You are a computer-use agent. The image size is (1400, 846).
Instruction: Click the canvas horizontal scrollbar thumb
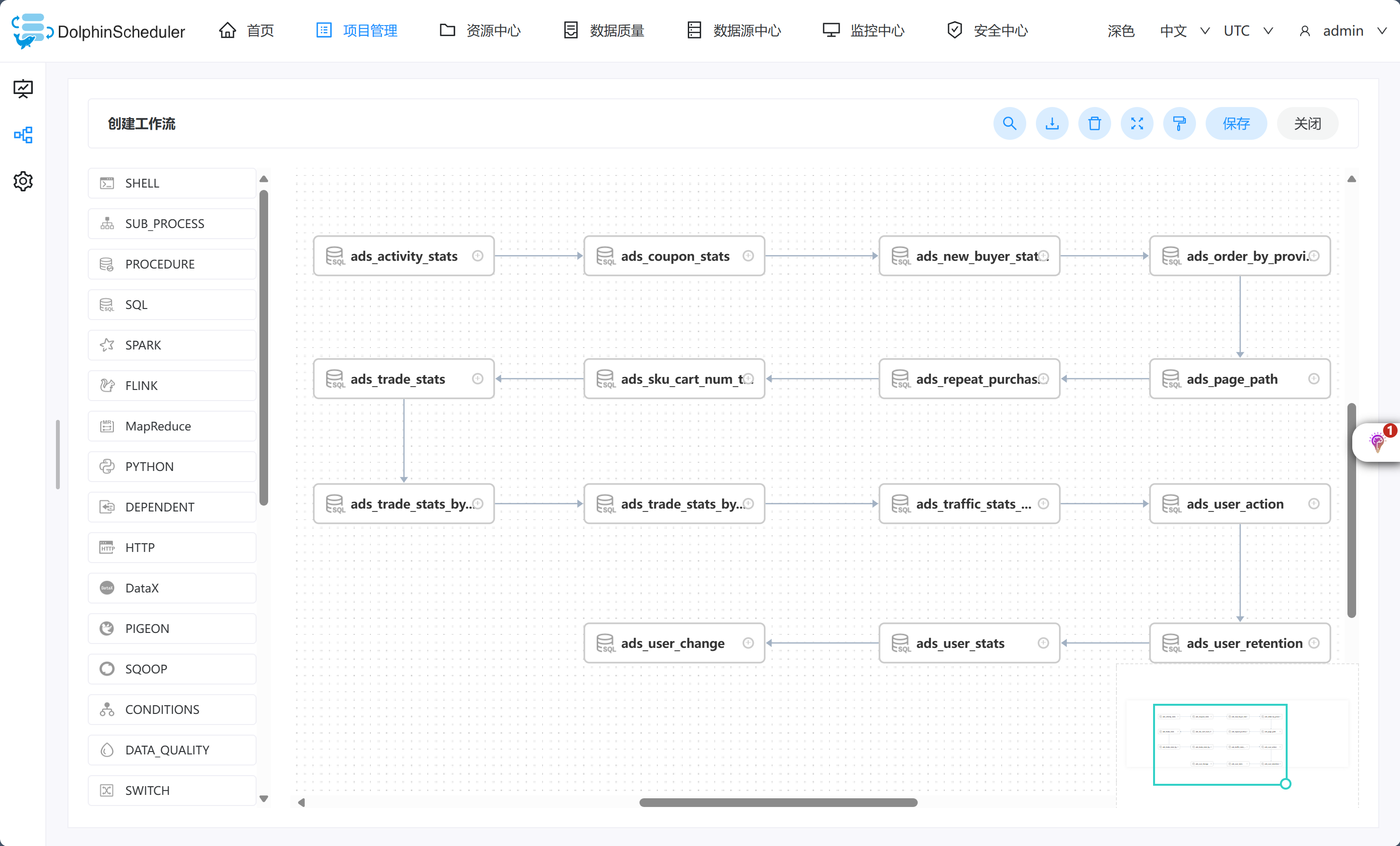[x=778, y=802]
